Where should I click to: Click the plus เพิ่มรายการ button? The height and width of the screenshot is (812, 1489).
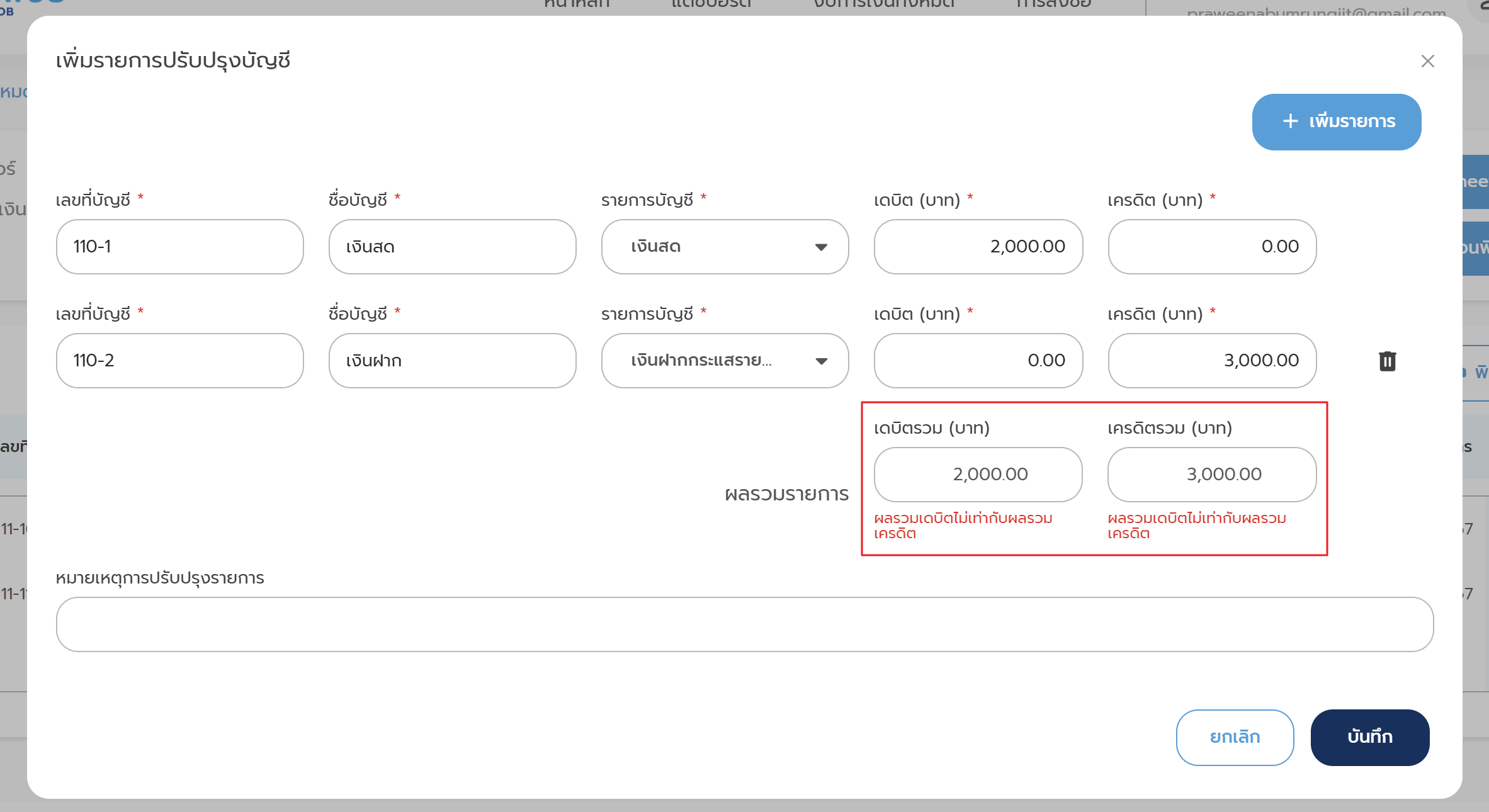[x=1336, y=121]
